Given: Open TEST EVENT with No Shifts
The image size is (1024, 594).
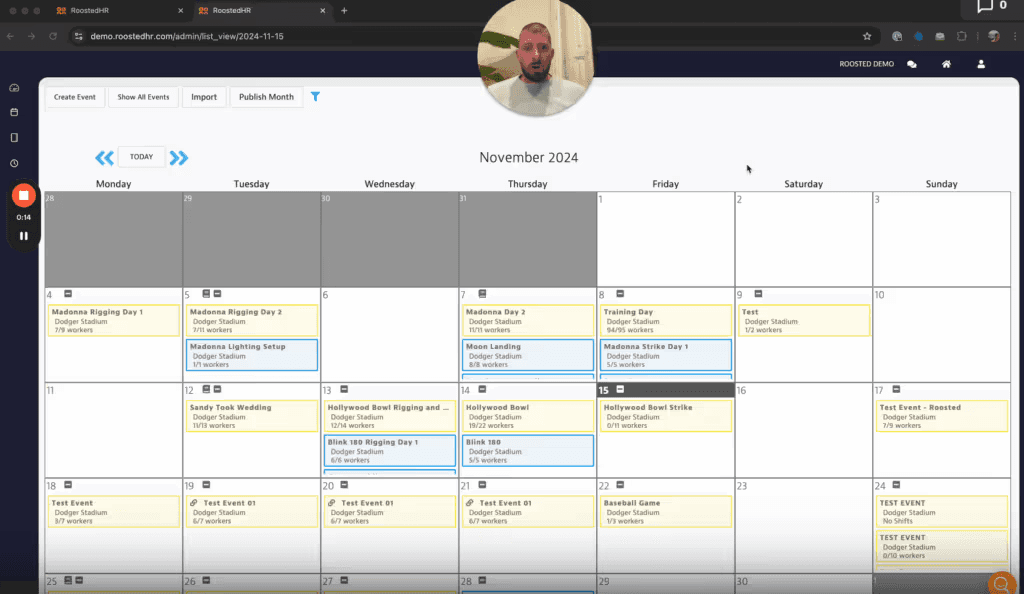Looking at the screenshot, I should (942, 512).
